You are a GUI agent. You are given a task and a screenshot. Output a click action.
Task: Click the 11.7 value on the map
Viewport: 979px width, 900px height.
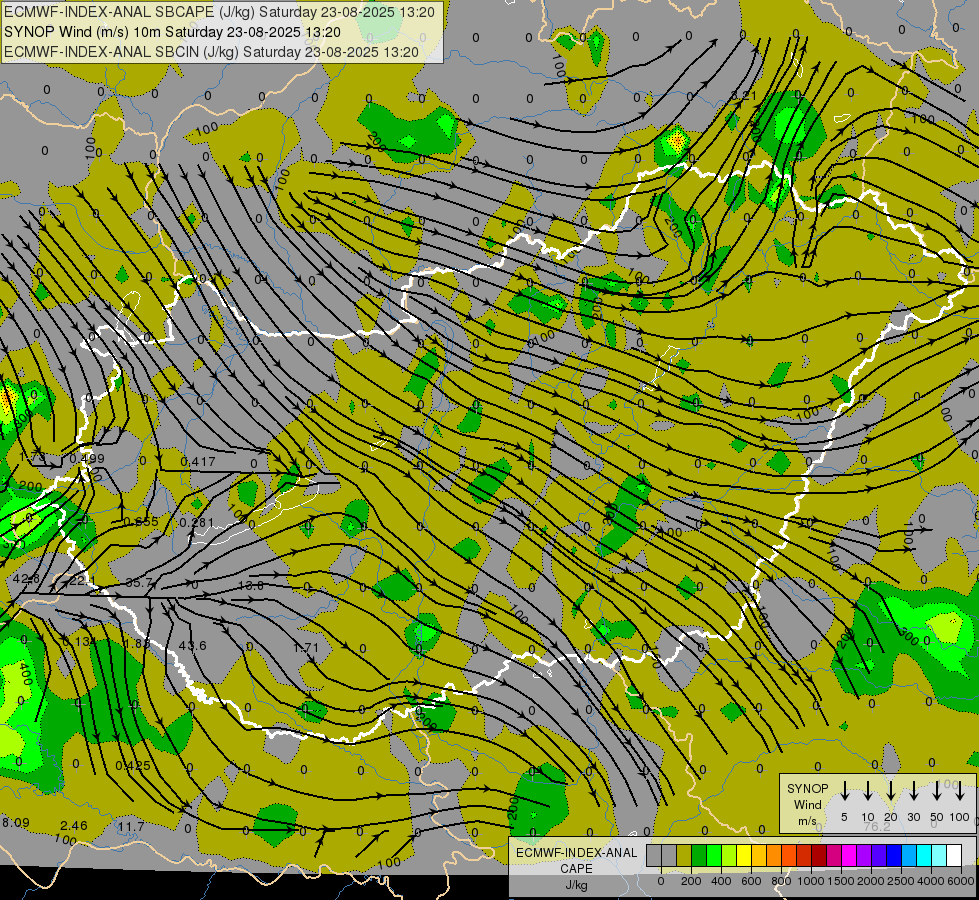131,826
